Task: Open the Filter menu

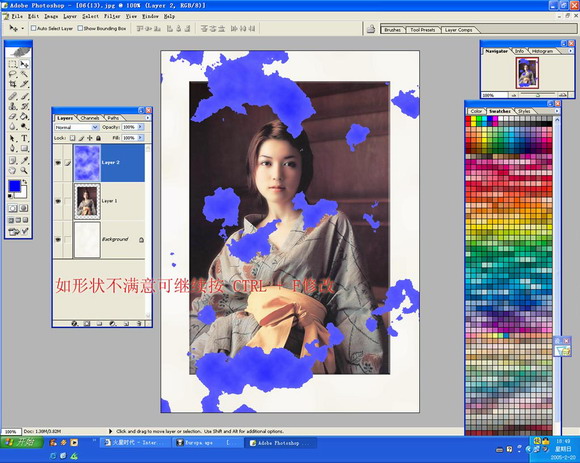Action: pos(112,16)
